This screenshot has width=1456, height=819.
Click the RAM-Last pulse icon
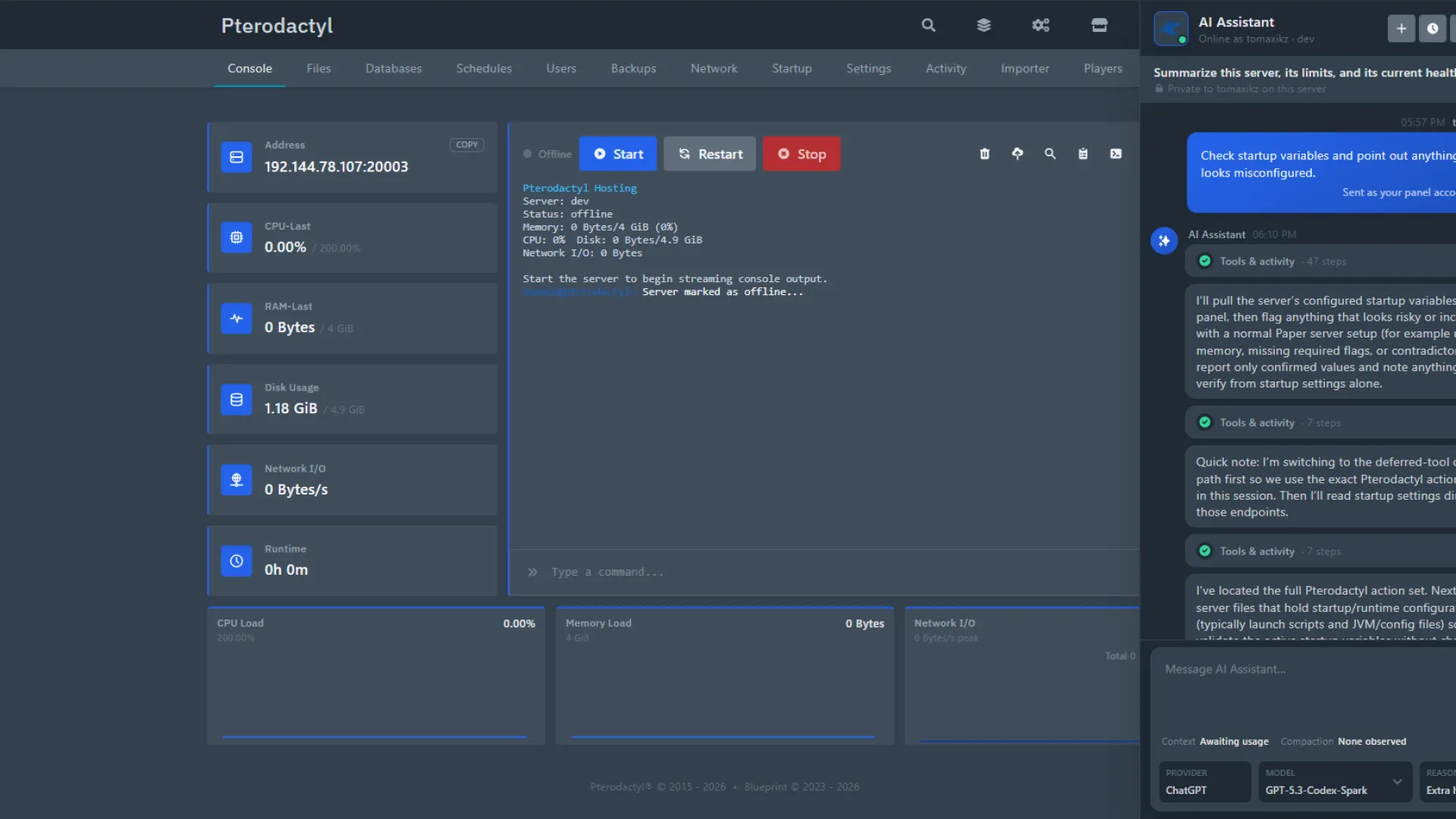pos(237,318)
